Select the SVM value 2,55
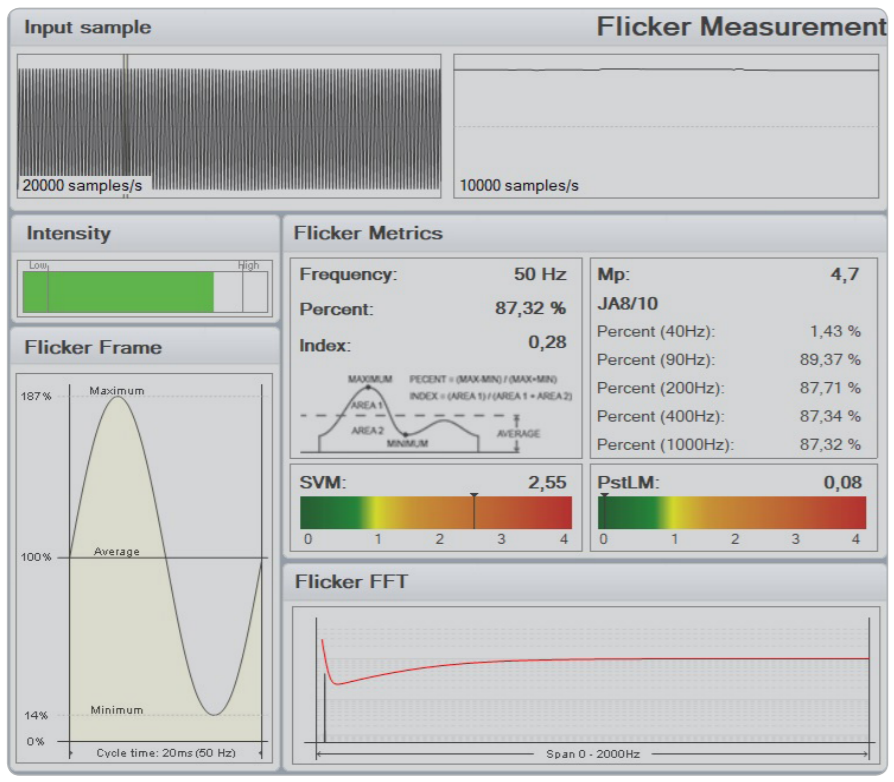 547,483
